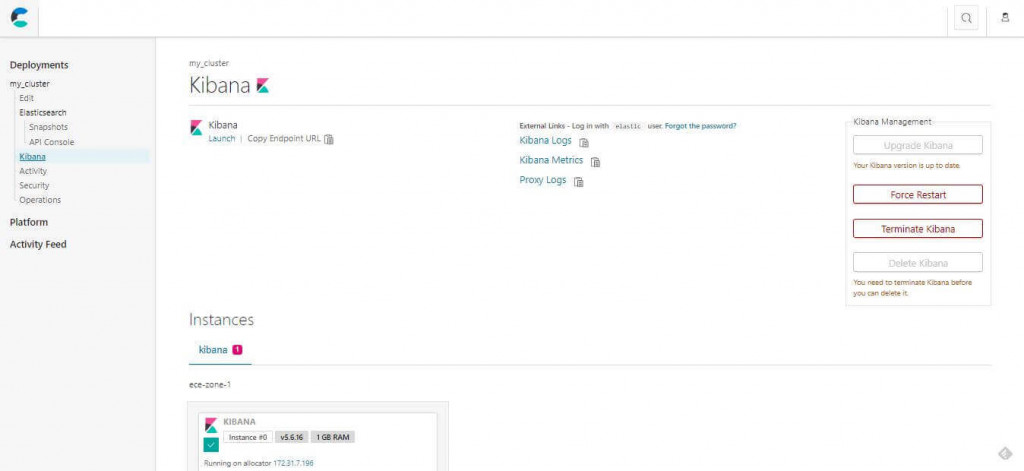The width and height of the screenshot is (1024, 471).
Task: Open Edit under my_cluster
Action: [27, 98]
